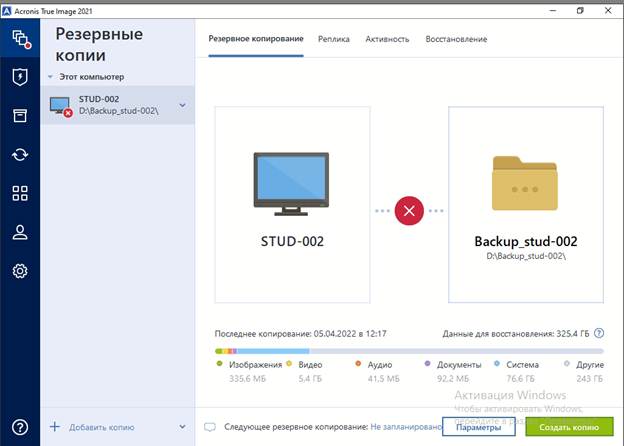This screenshot has width=624, height=446.
Task: Click the blue 'Система' legend dot
Action: point(497,364)
